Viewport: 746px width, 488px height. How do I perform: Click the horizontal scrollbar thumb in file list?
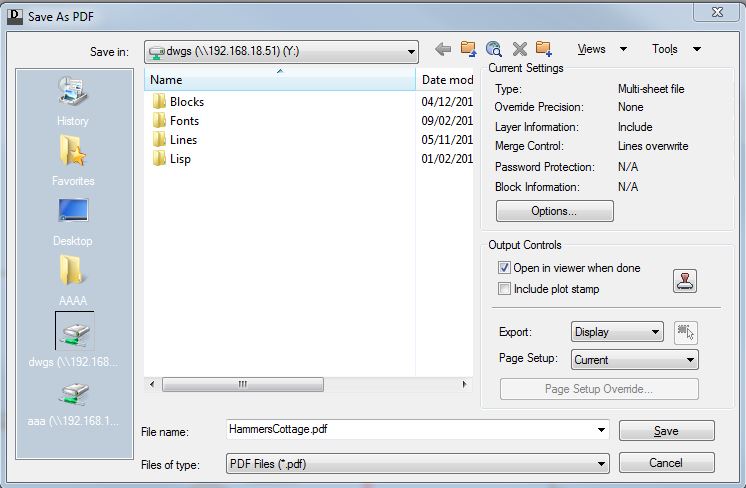243,384
